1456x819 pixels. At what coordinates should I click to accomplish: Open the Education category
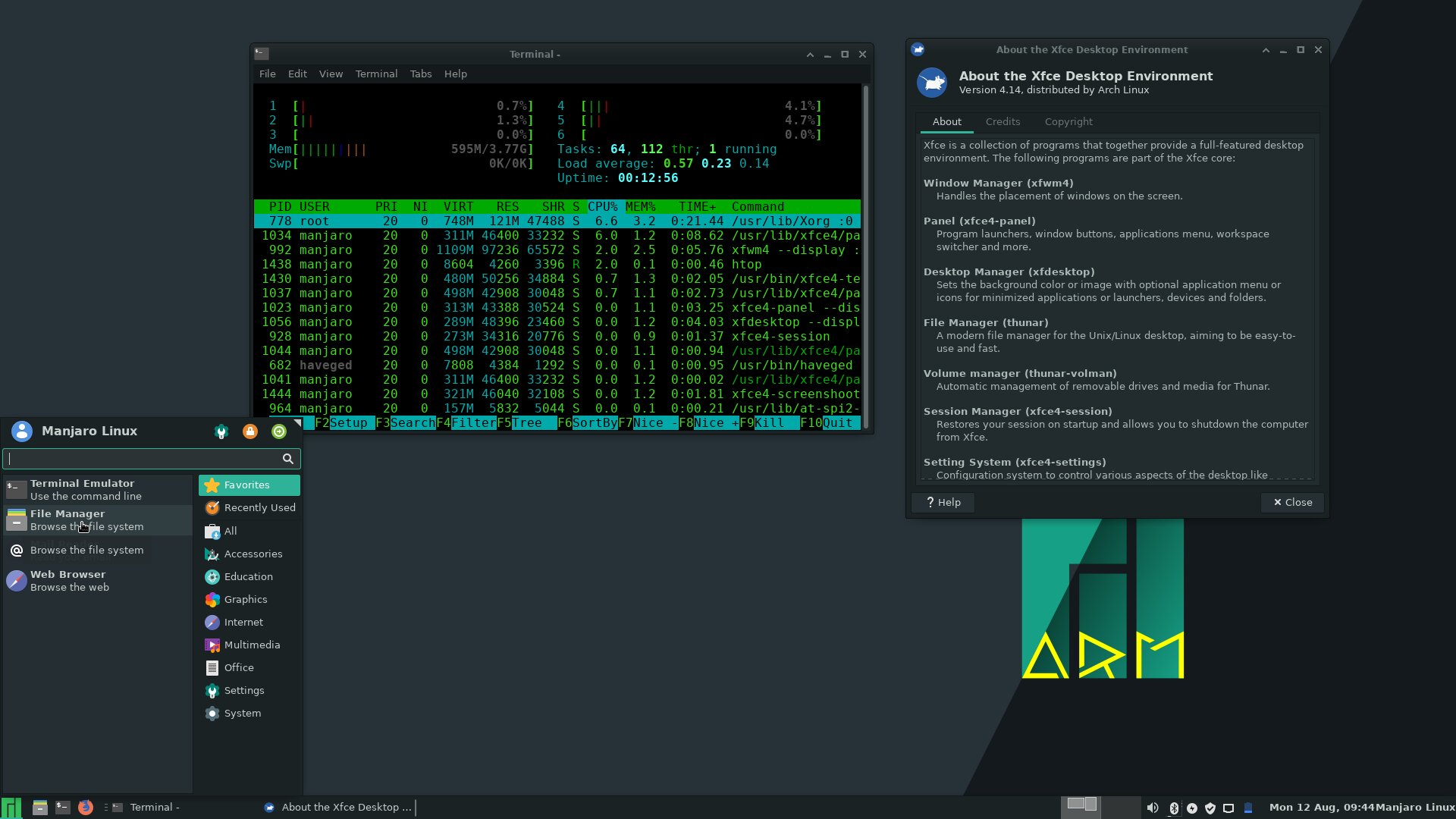249,576
